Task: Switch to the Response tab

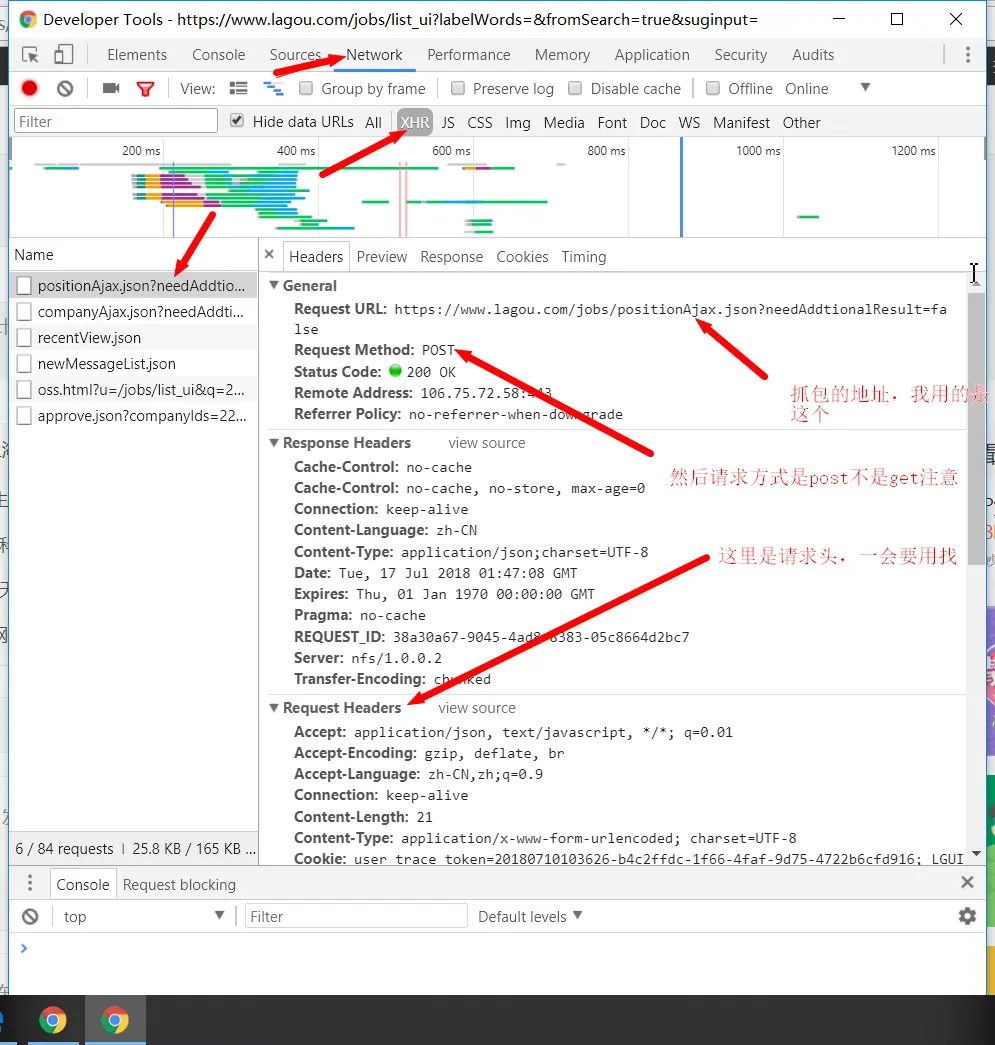Action: [451, 257]
